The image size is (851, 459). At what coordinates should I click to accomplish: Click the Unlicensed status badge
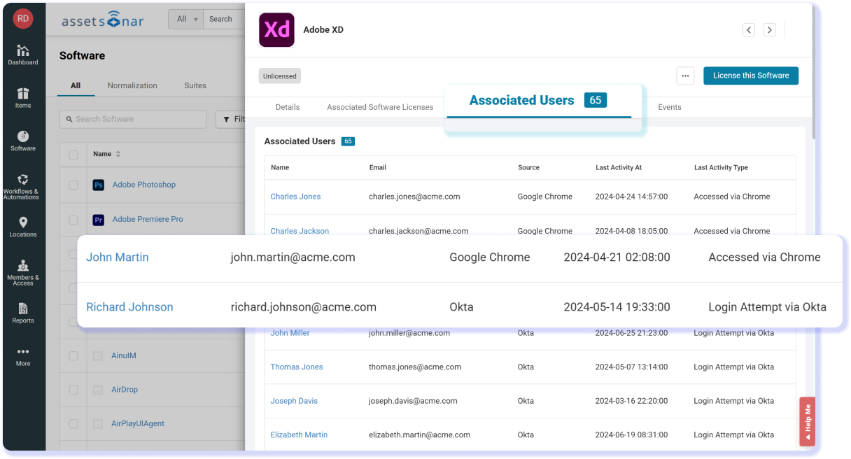pyautogui.click(x=280, y=76)
